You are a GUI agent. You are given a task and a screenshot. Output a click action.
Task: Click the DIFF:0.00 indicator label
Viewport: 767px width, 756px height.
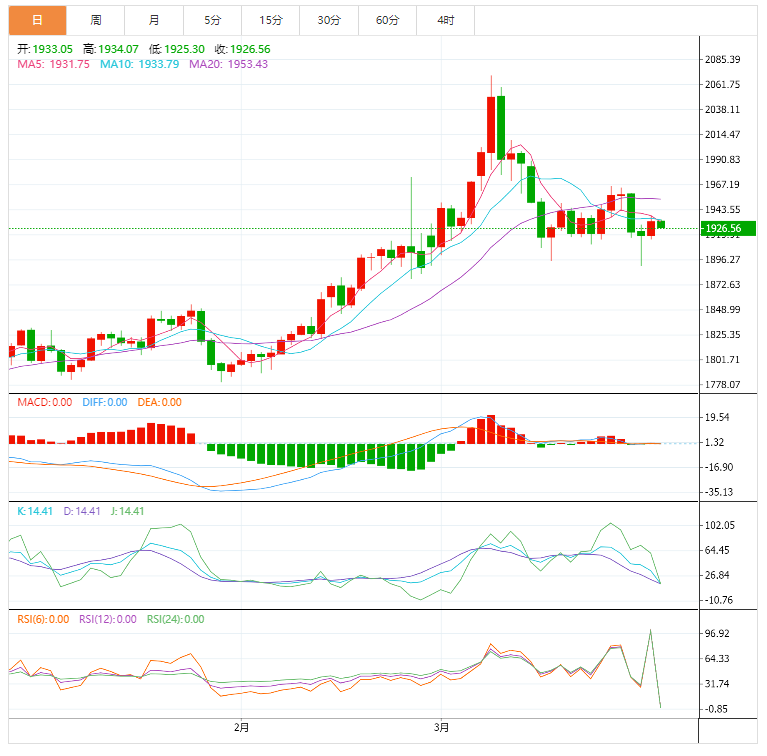(x=105, y=402)
